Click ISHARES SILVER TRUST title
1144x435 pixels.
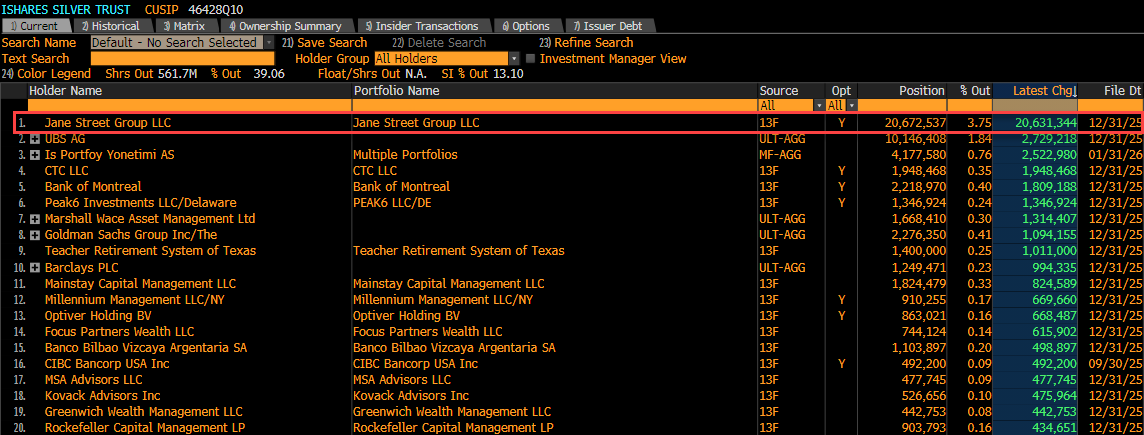click(x=66, y=9)
